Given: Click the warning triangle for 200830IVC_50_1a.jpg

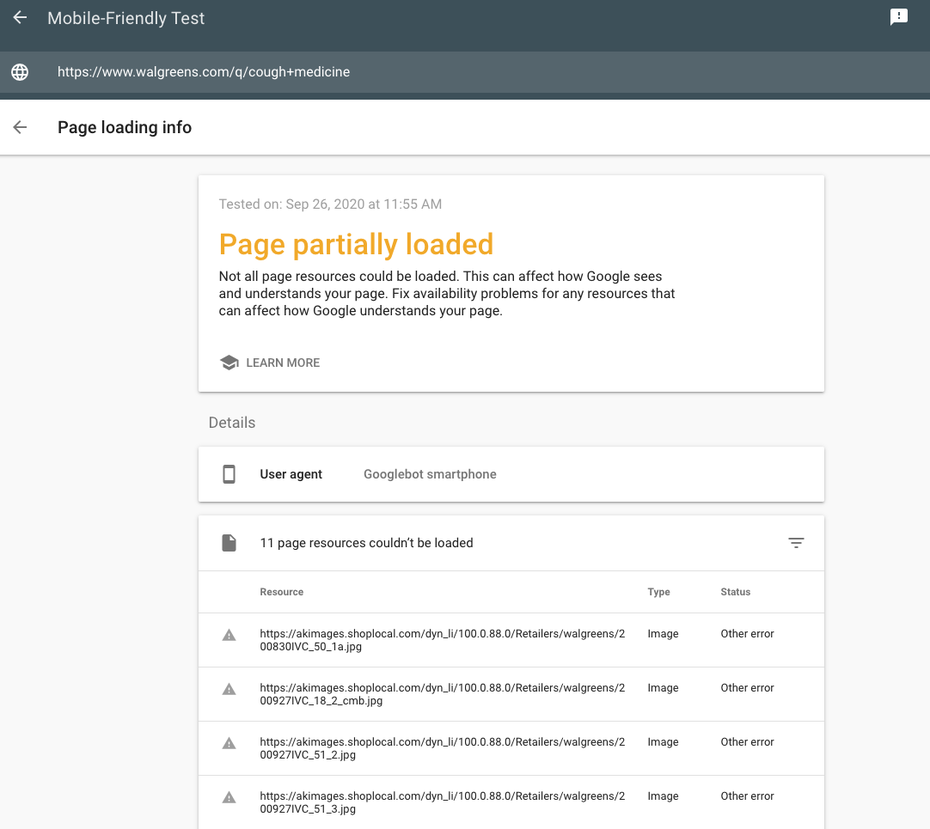Looking at the screenshot, I should tap(229, 635).
